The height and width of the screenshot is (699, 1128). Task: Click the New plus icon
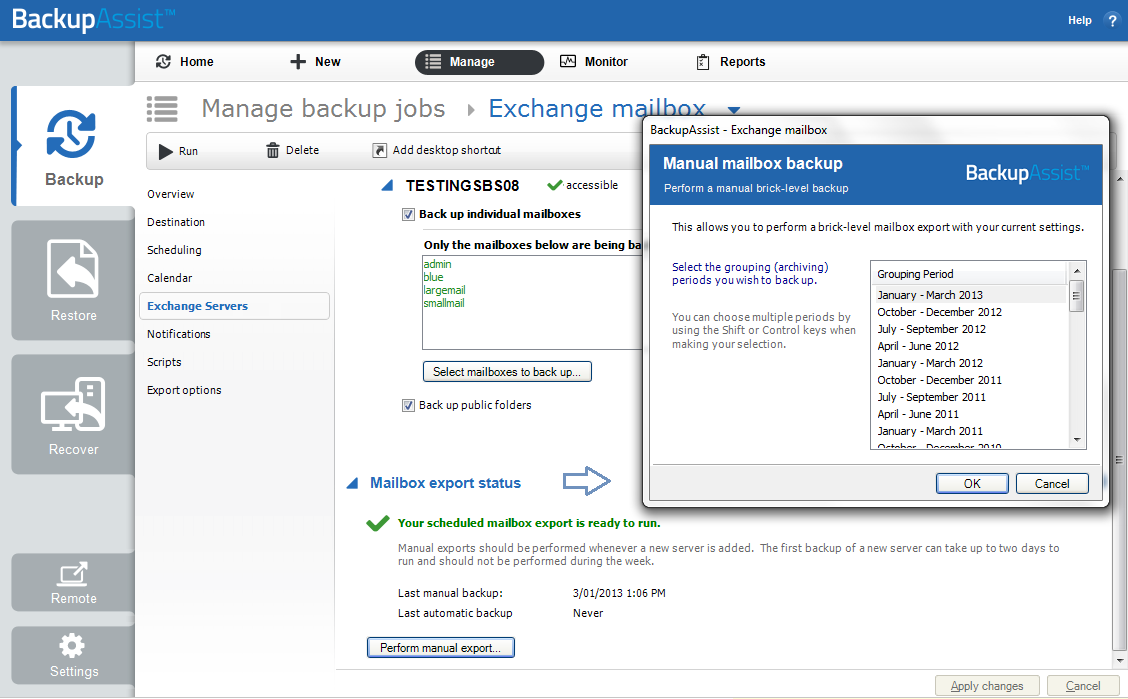coord(298,62)
